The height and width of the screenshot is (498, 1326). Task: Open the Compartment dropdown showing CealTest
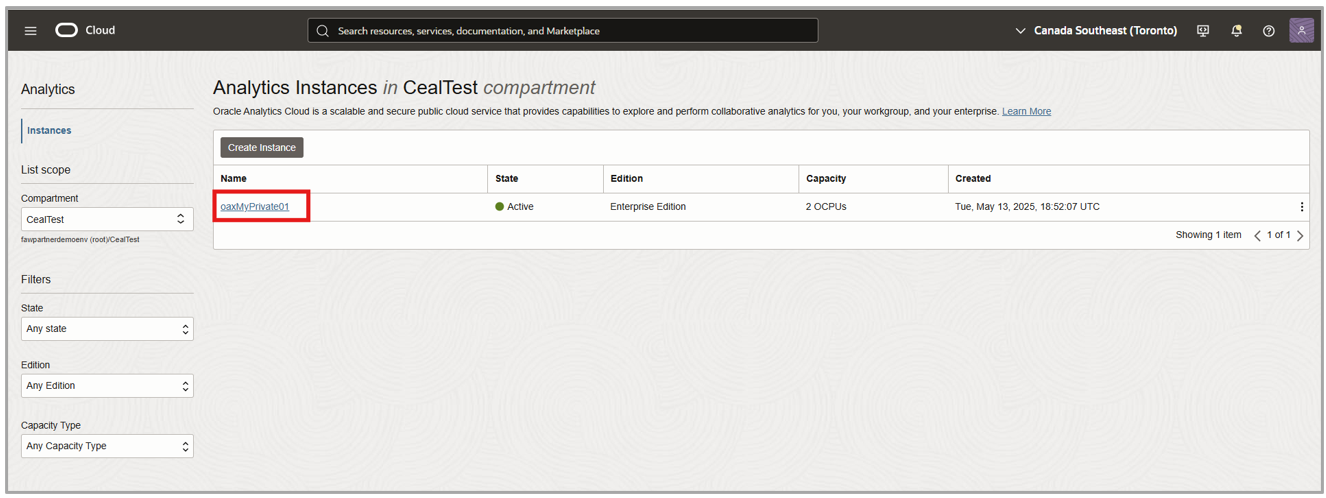pos(107,219)
